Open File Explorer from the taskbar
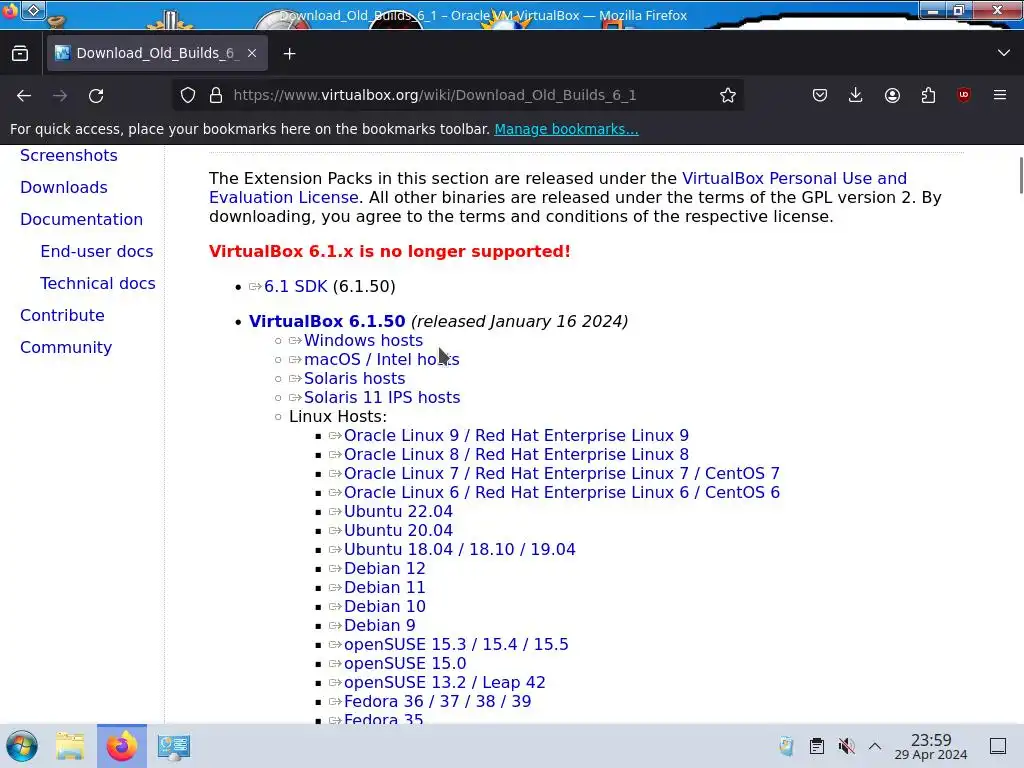Image resolution: width=1024 pixels, height=768 pixels. pos(70,746)
